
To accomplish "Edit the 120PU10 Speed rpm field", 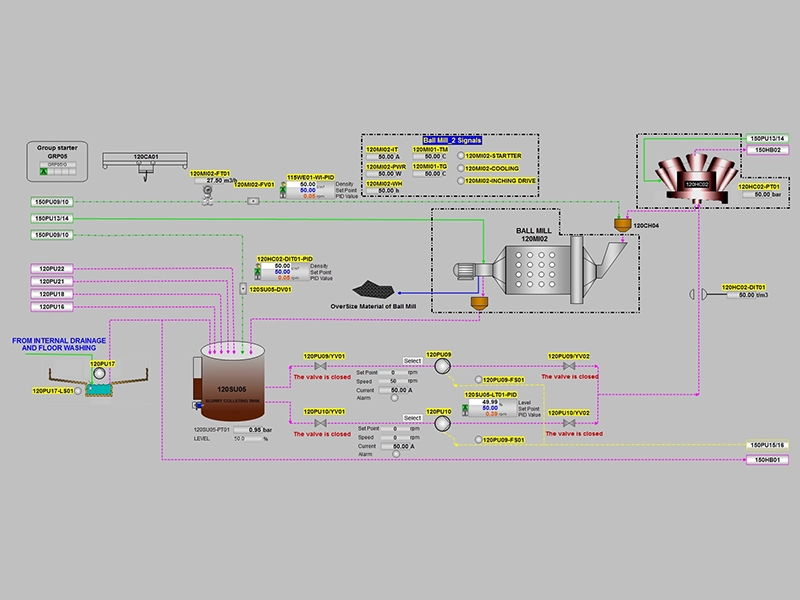I will pos(395,438).
